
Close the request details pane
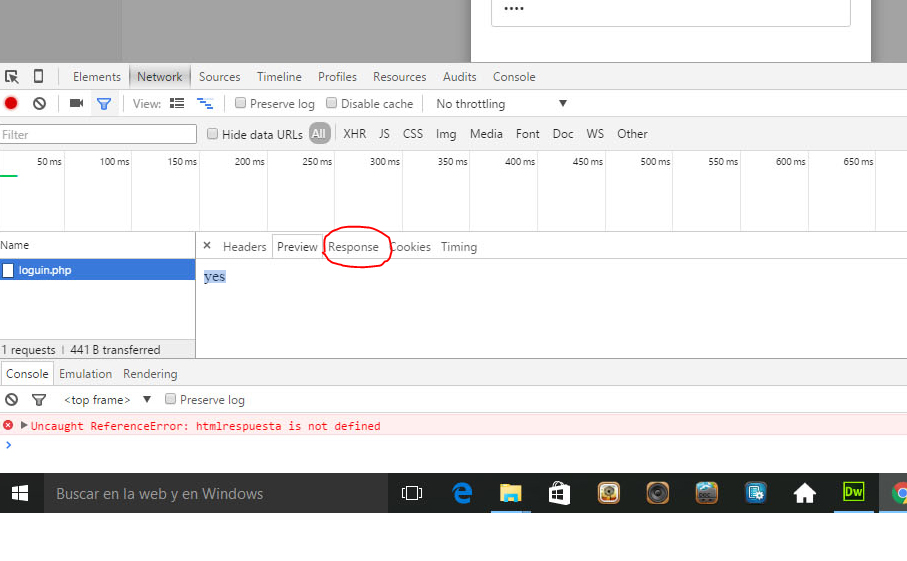tap(207, 246)
